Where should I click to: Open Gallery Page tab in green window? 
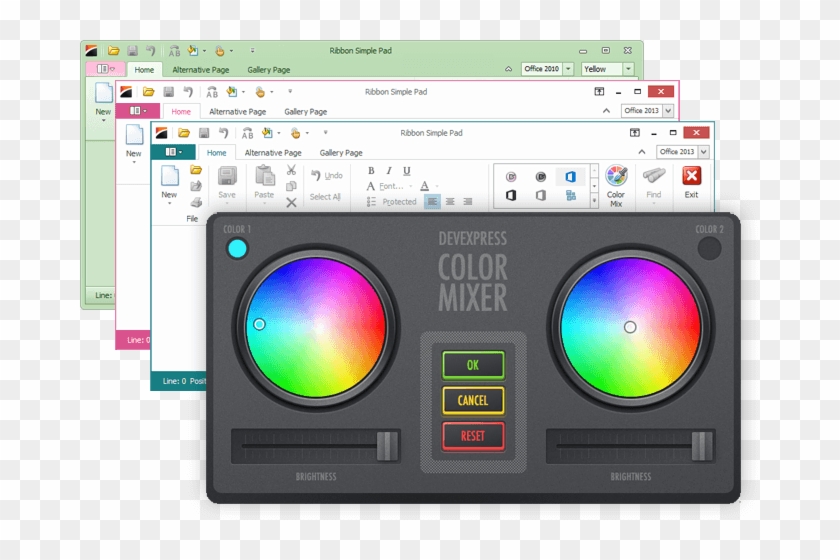tap(269, 70)
